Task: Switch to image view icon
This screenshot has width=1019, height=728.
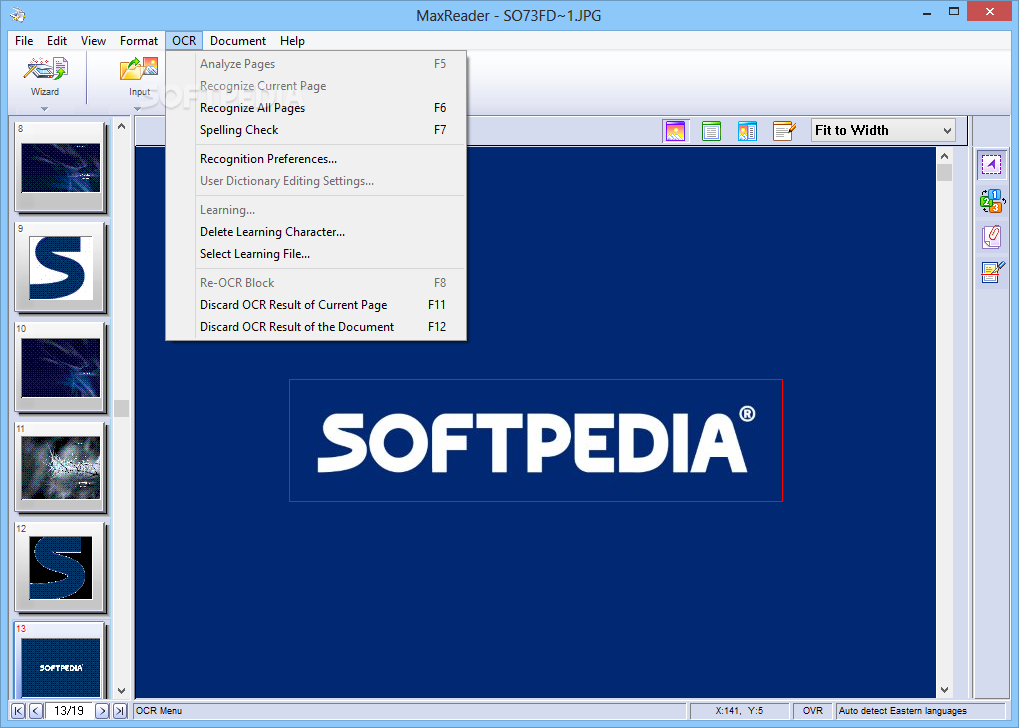Action: (x=676, y=131)
